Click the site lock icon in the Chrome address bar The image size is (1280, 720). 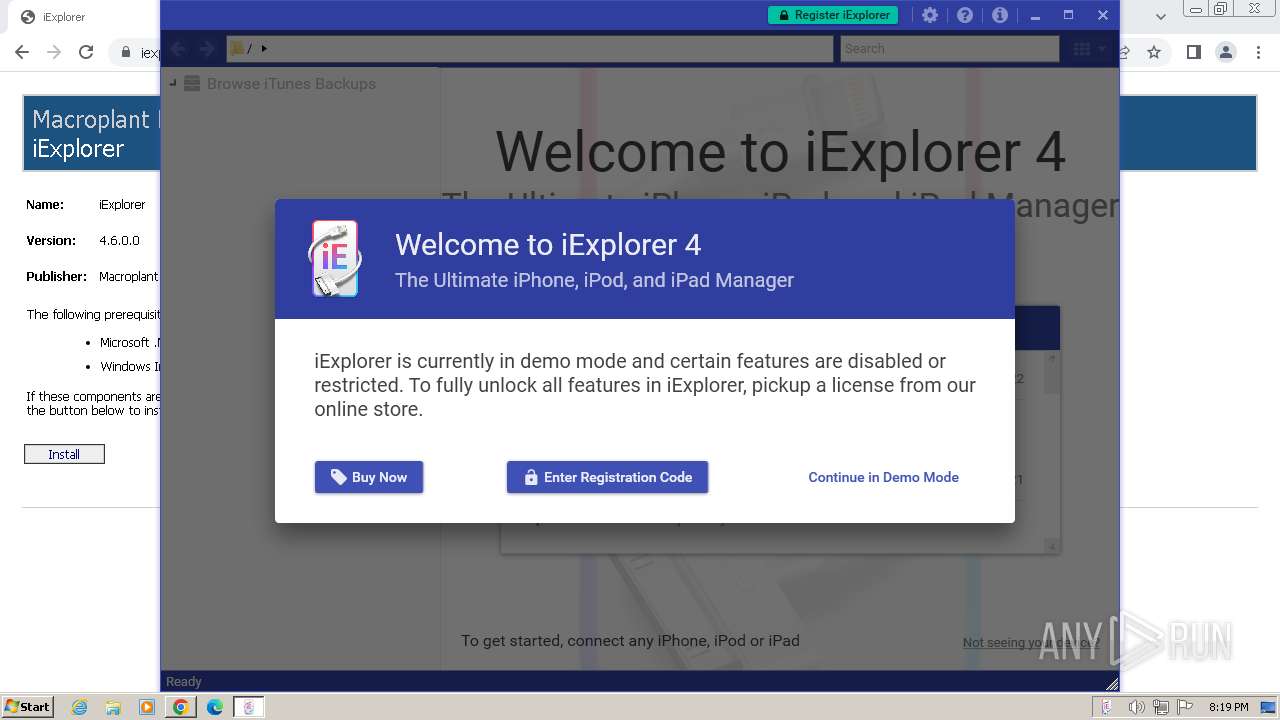[x=125, y=52]
